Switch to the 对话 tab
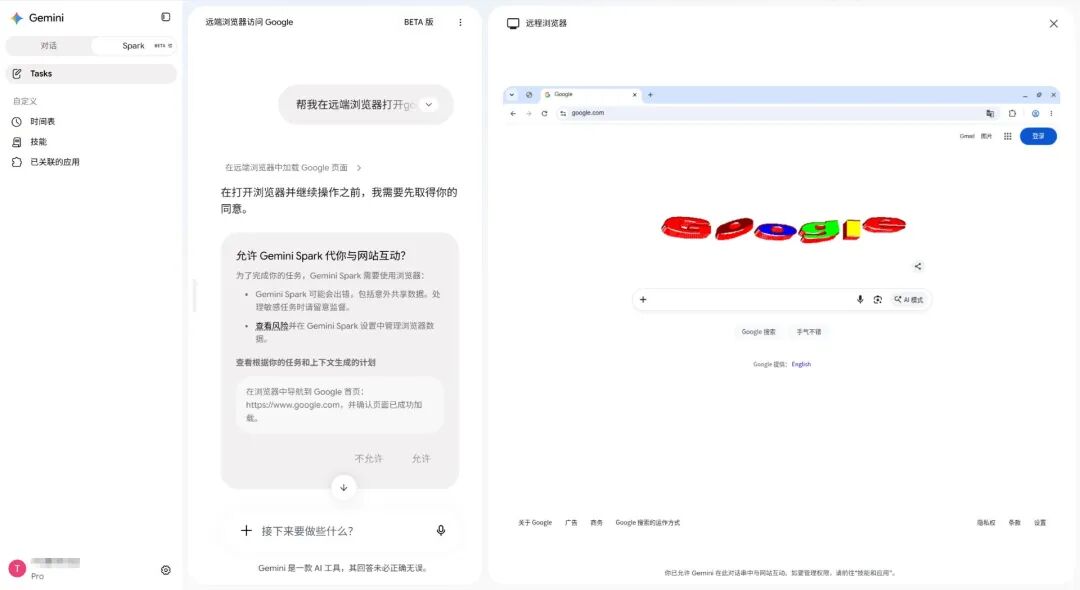The width and height of the screenshot is (1080, 590). [49, 46]
